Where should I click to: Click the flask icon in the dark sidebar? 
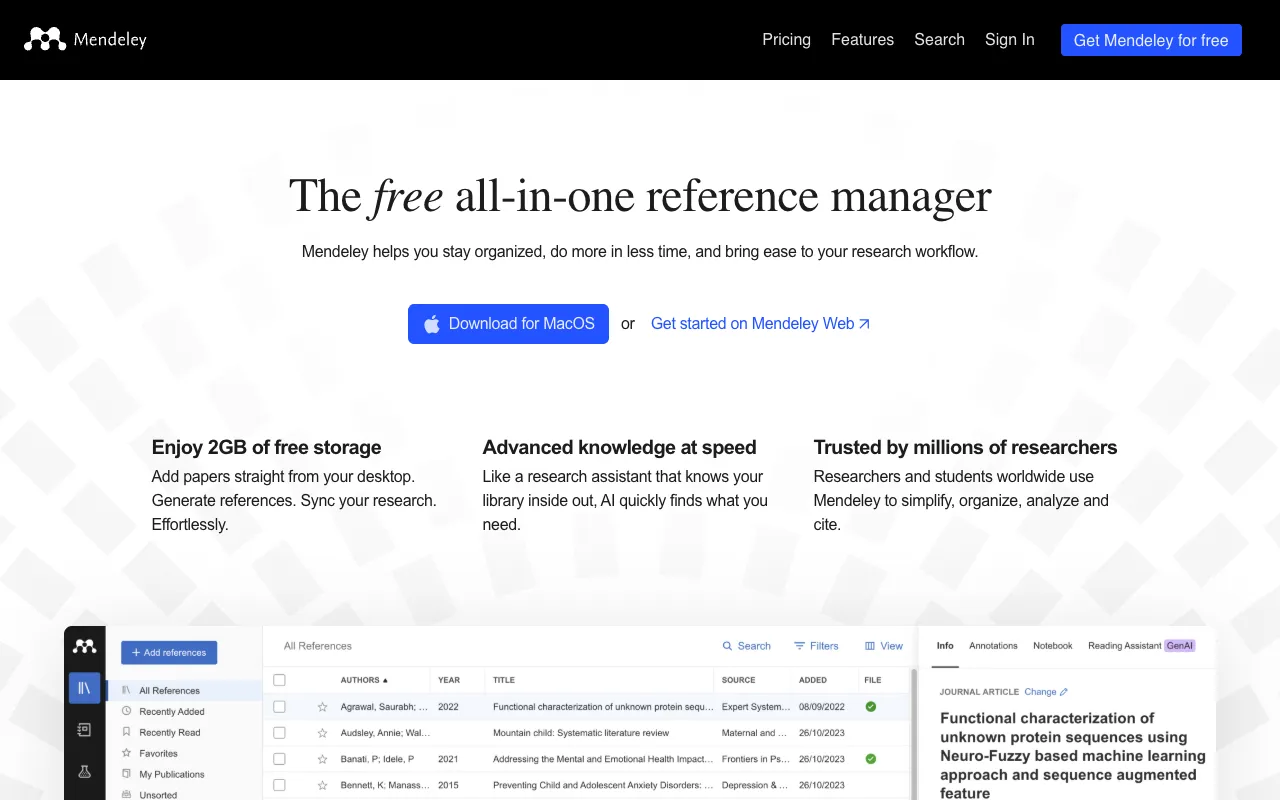(x=85, y=771)
